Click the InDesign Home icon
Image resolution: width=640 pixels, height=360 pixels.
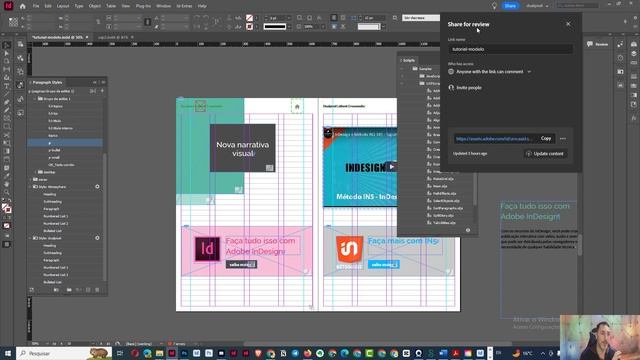[22, 6]
